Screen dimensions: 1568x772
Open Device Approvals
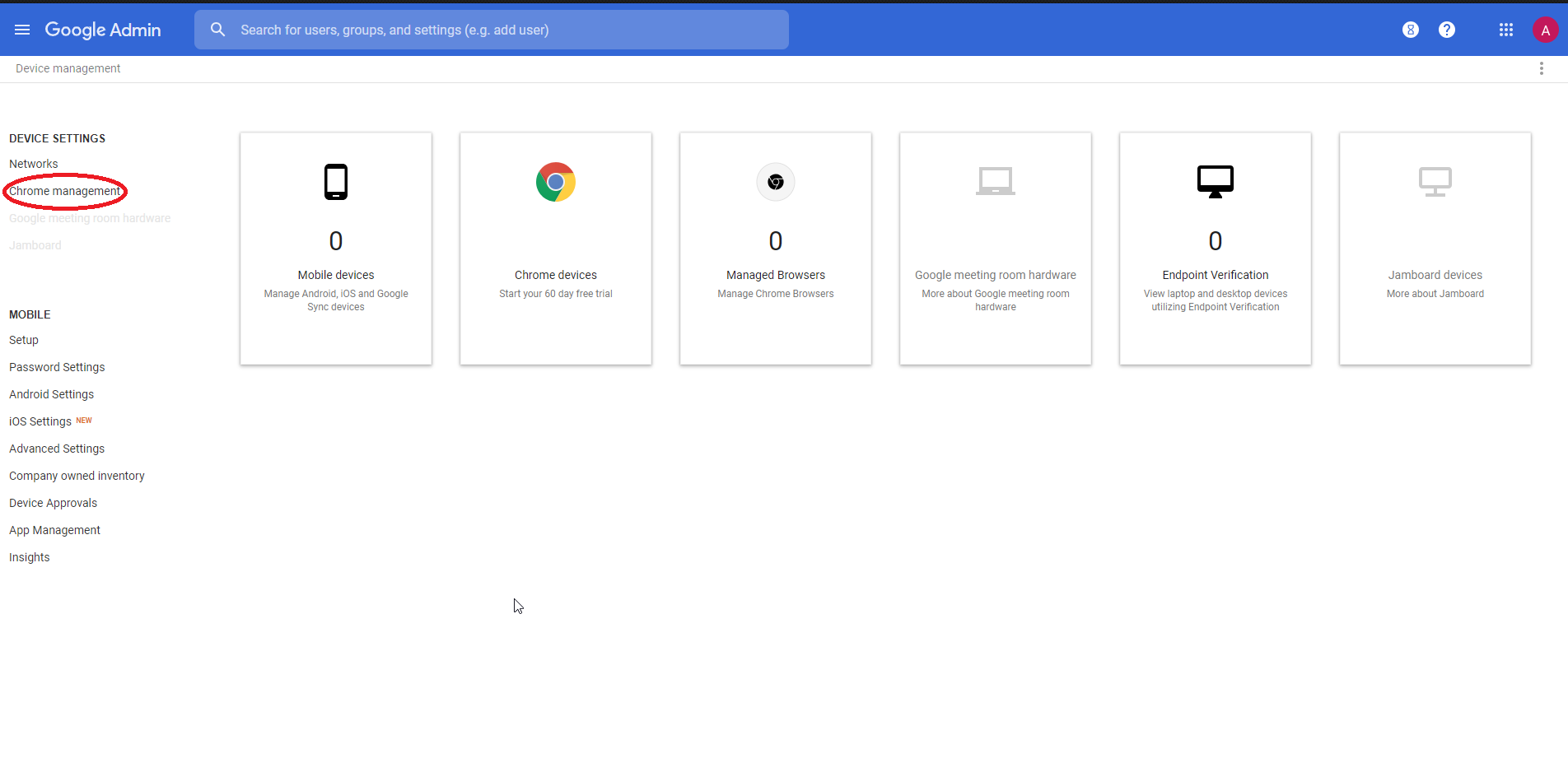pyautogui.click(x=53, y=503)
